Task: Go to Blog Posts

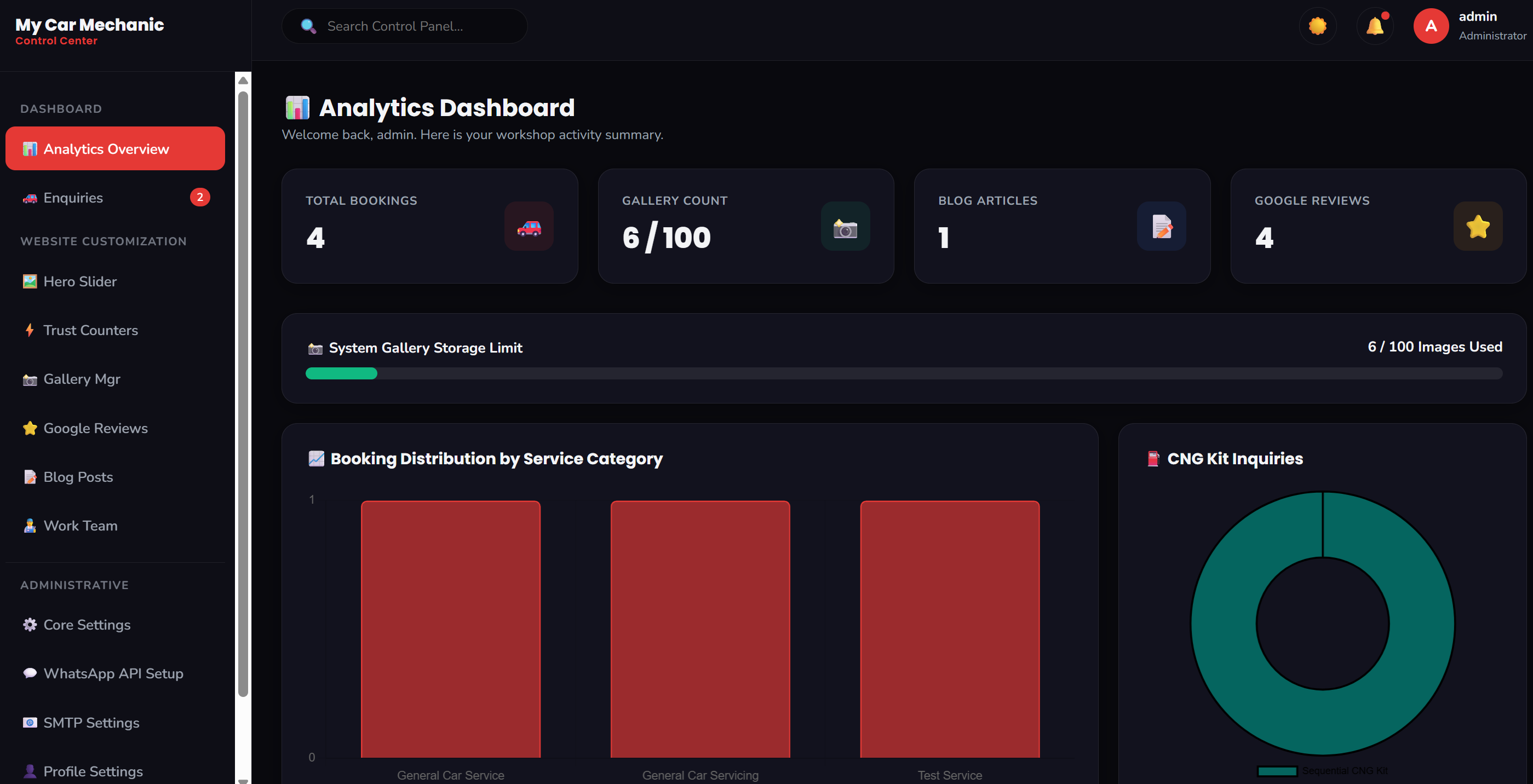Action: tap(115, 477)
